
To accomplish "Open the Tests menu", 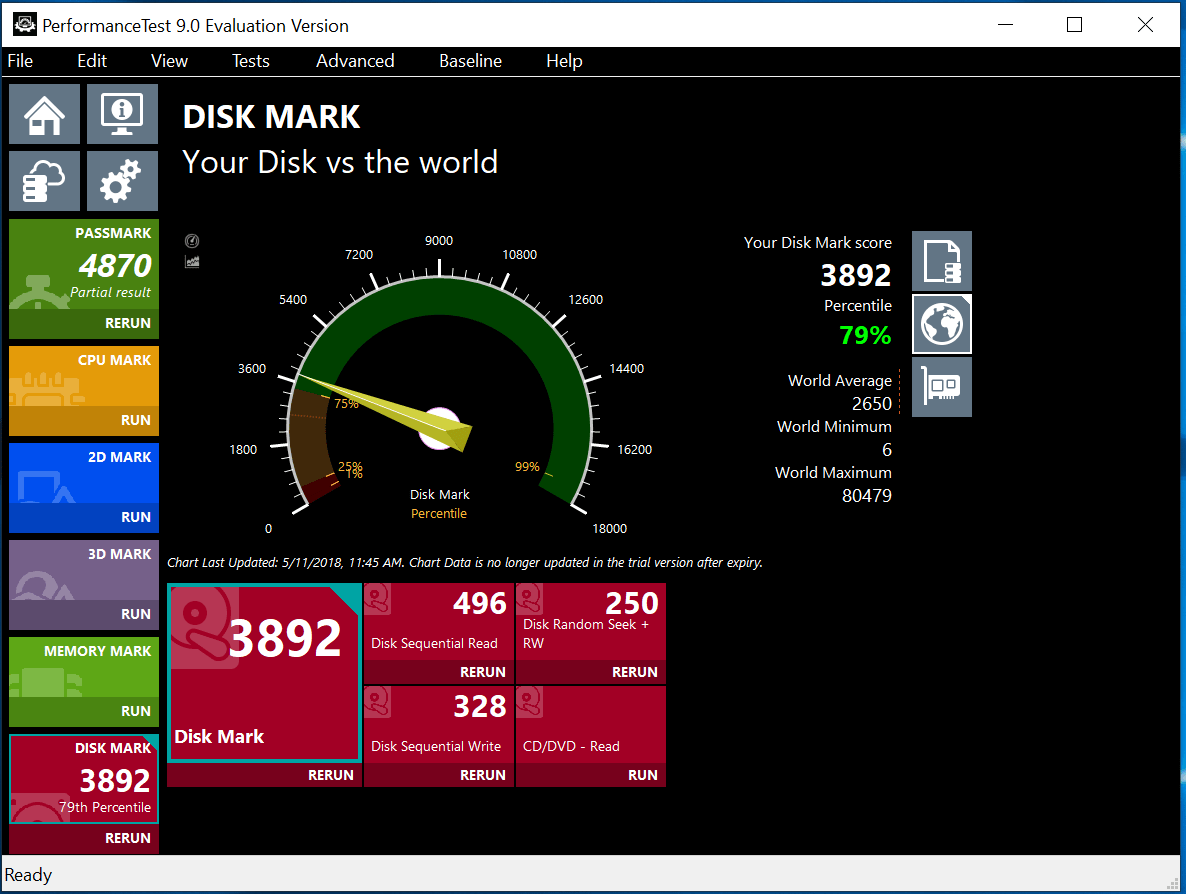I will tap(250, 61).
